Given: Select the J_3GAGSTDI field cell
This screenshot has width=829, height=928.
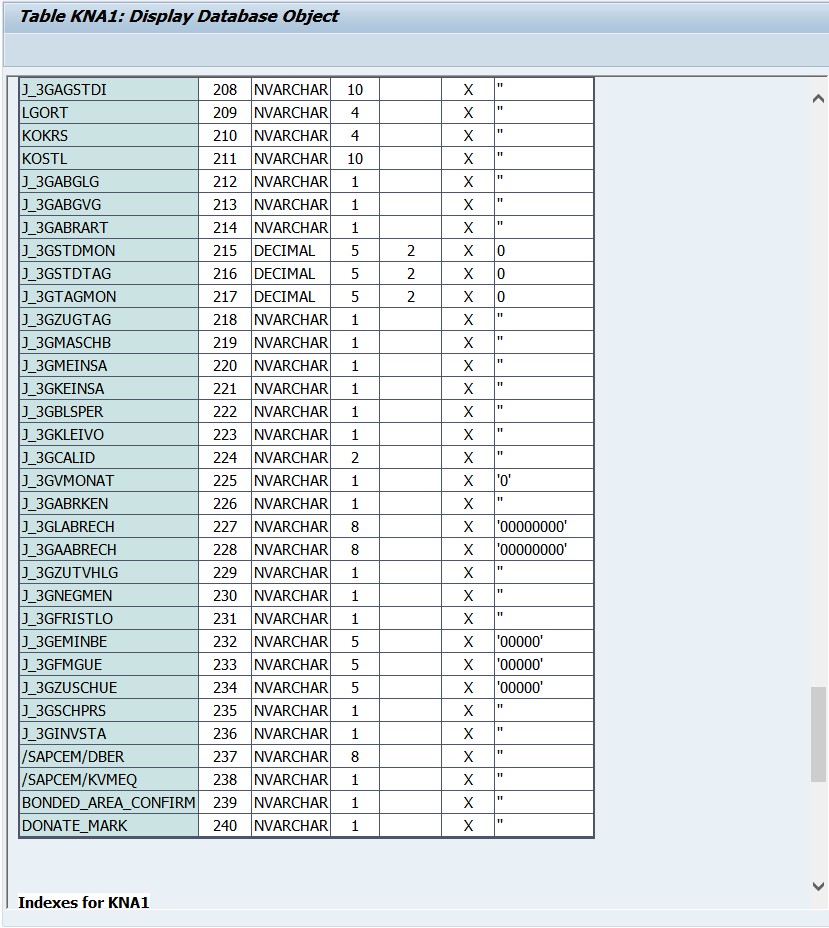Looking at the screenshot, I should 109,89.
